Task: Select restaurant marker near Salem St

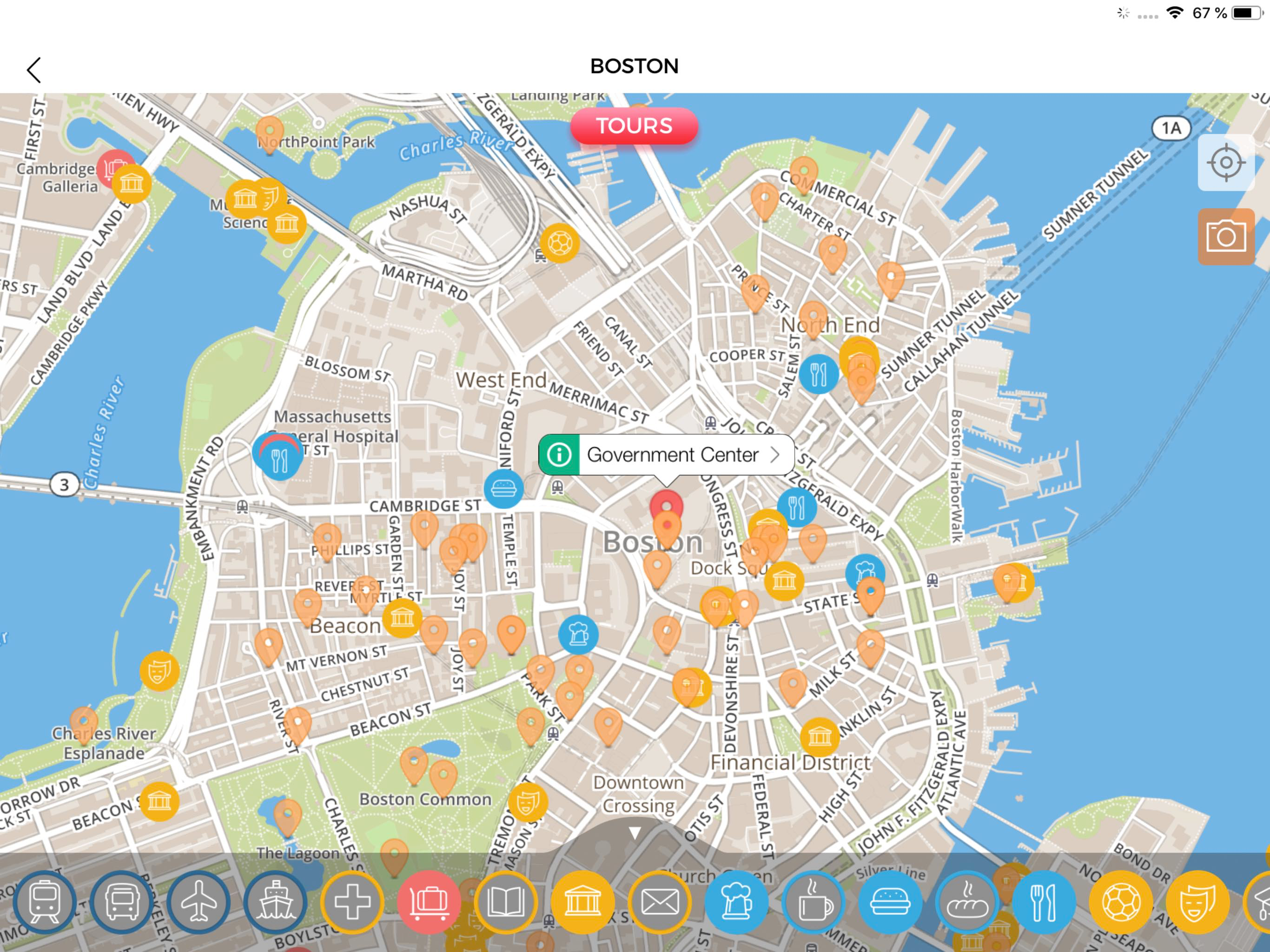Action: tap(819, 374)
